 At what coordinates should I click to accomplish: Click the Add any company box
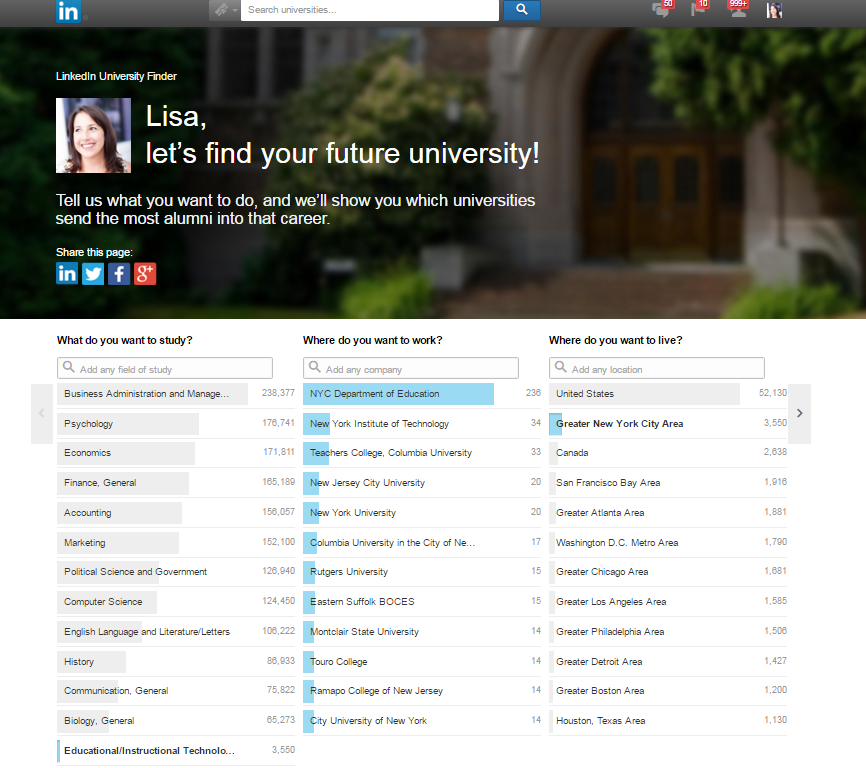(410, 368)
